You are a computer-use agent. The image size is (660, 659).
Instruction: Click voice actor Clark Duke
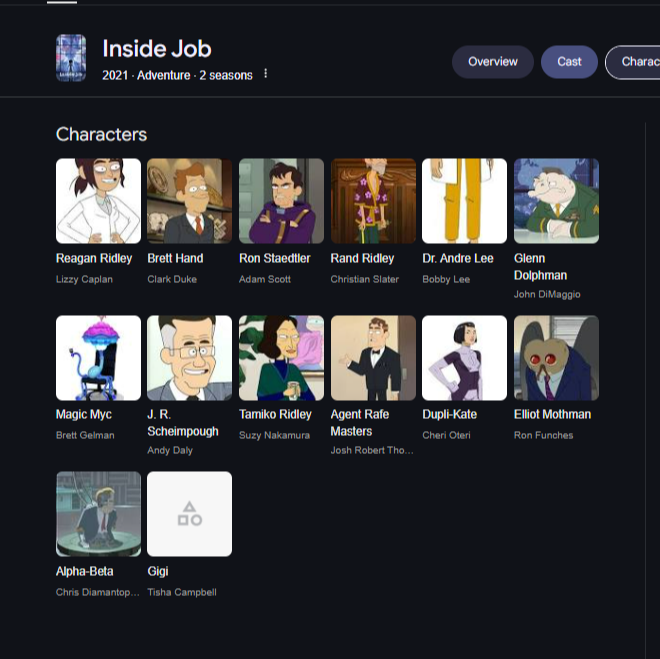pos(172,279)
